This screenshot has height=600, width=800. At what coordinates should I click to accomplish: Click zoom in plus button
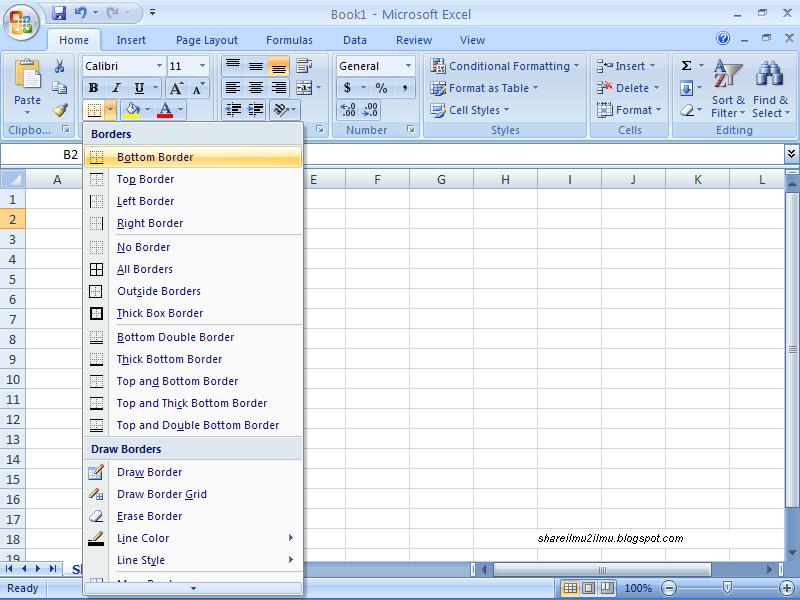(786, 588)
